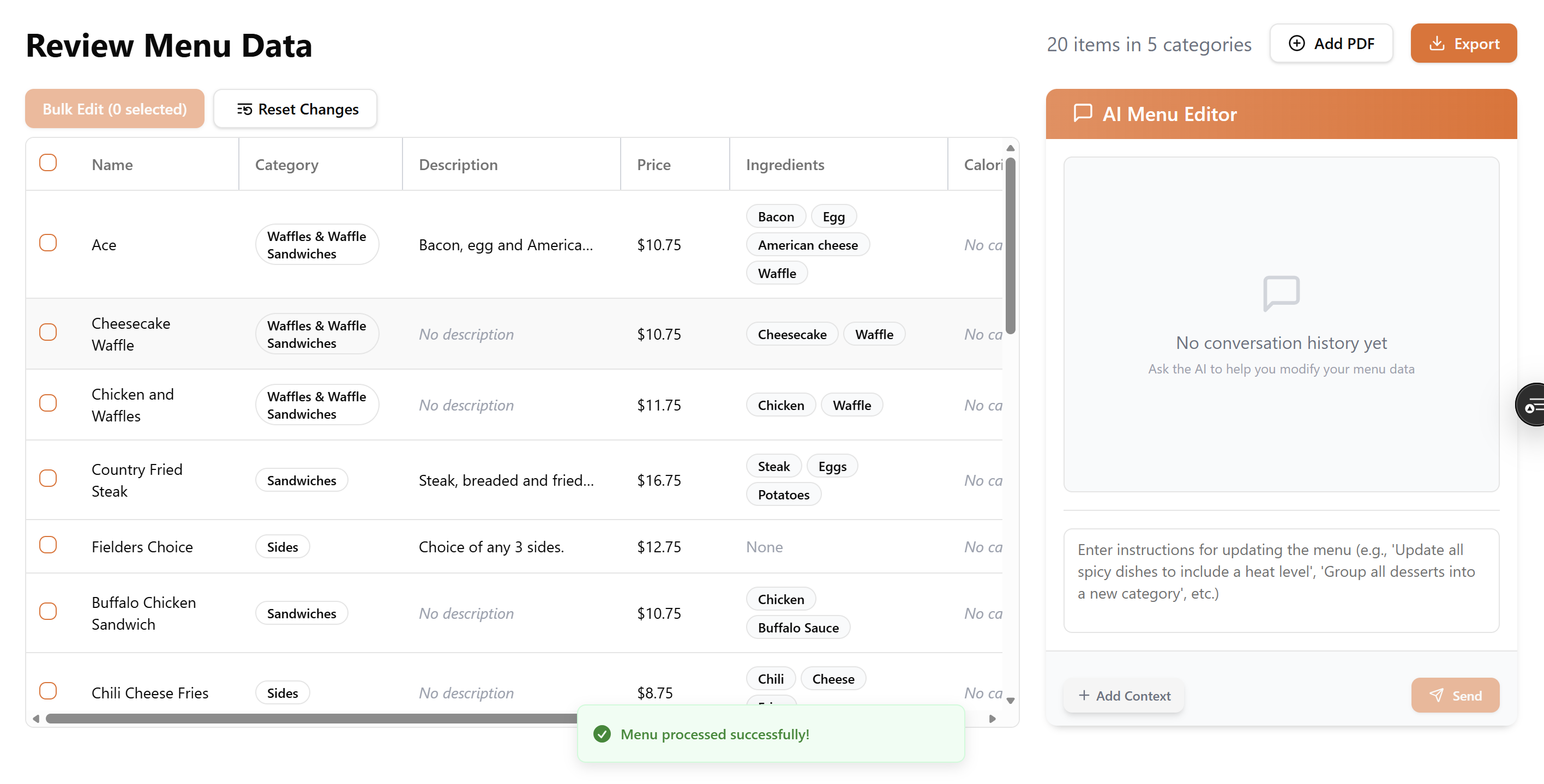Toggle the select-all checkbox in table header
This screenshot has height=784, width=1544.
click(48, 163)
